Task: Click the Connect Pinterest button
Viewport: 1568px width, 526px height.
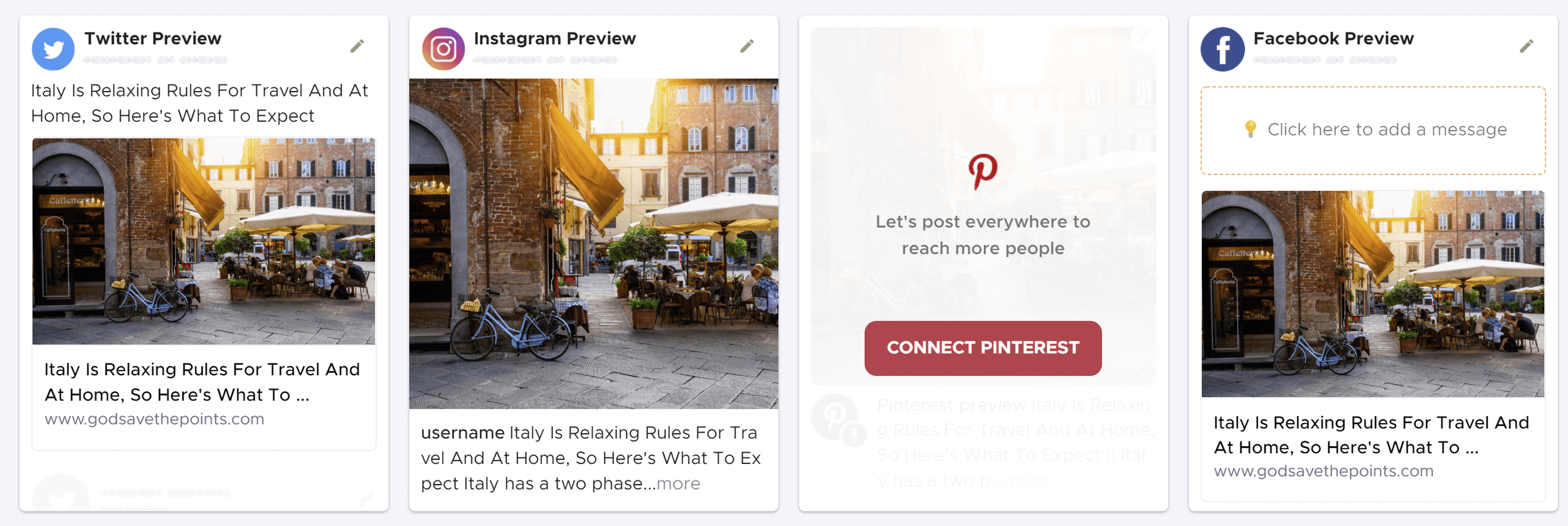Action: pos(983,348)
